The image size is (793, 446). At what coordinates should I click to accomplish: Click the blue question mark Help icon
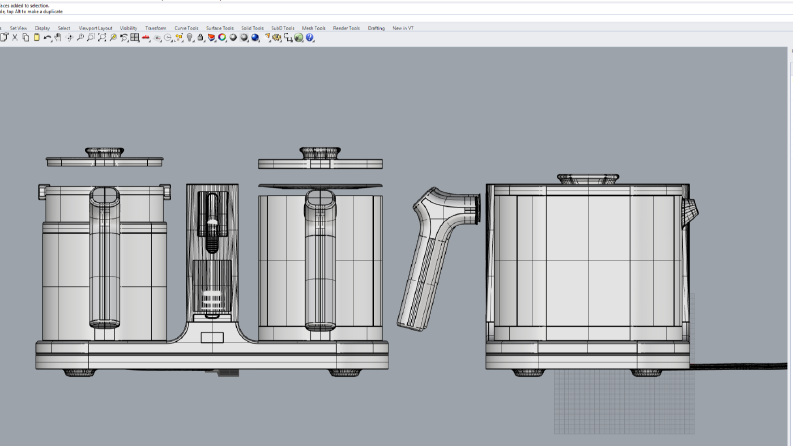(x=310, y=37)
